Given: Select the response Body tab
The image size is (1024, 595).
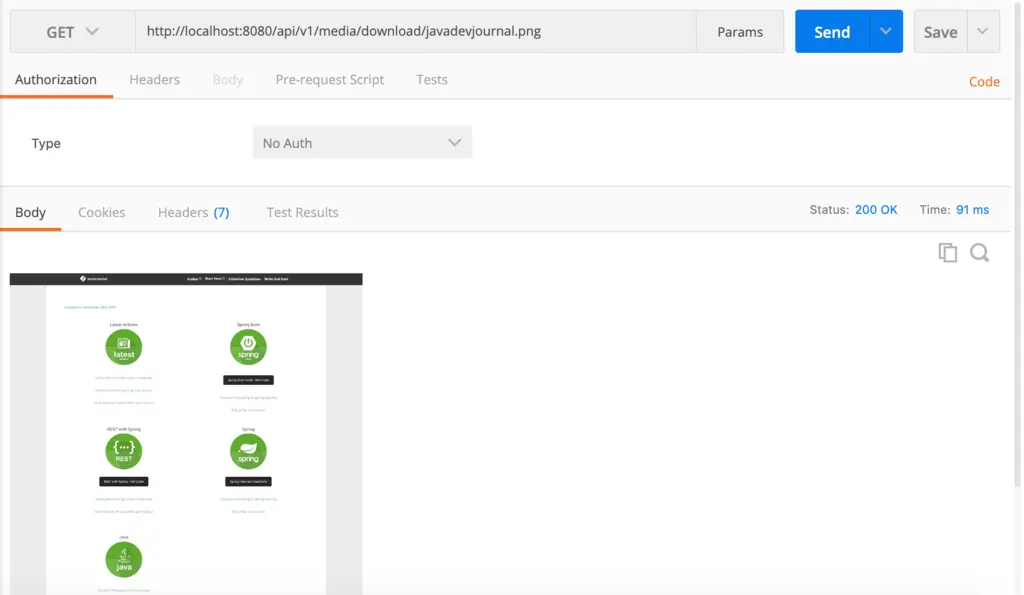Looking at the screenshot, I should click(x=31, y=212).
